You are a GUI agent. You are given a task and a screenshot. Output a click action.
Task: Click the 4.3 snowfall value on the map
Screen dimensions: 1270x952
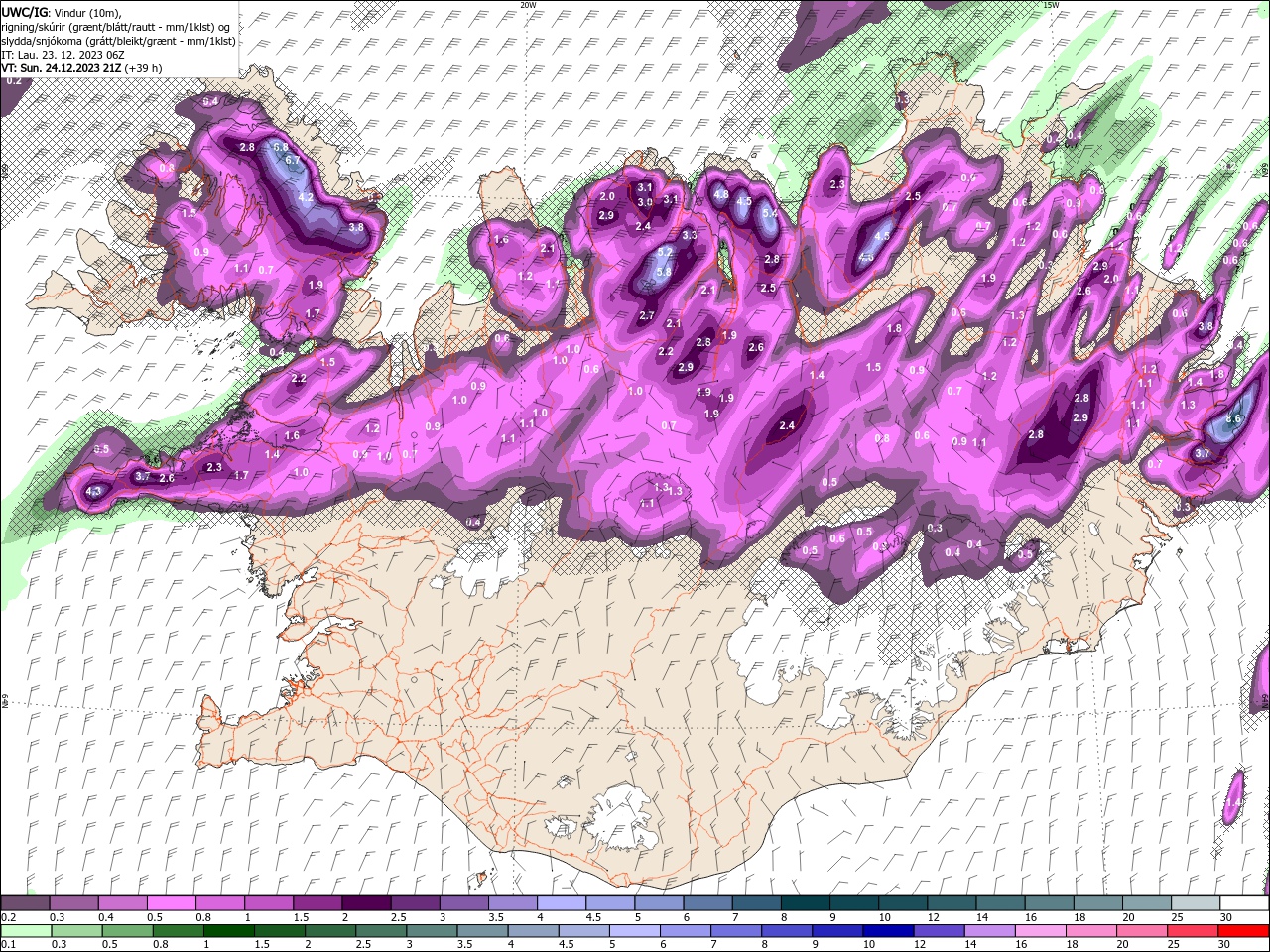pyautogui.click(x=94, y=491)
